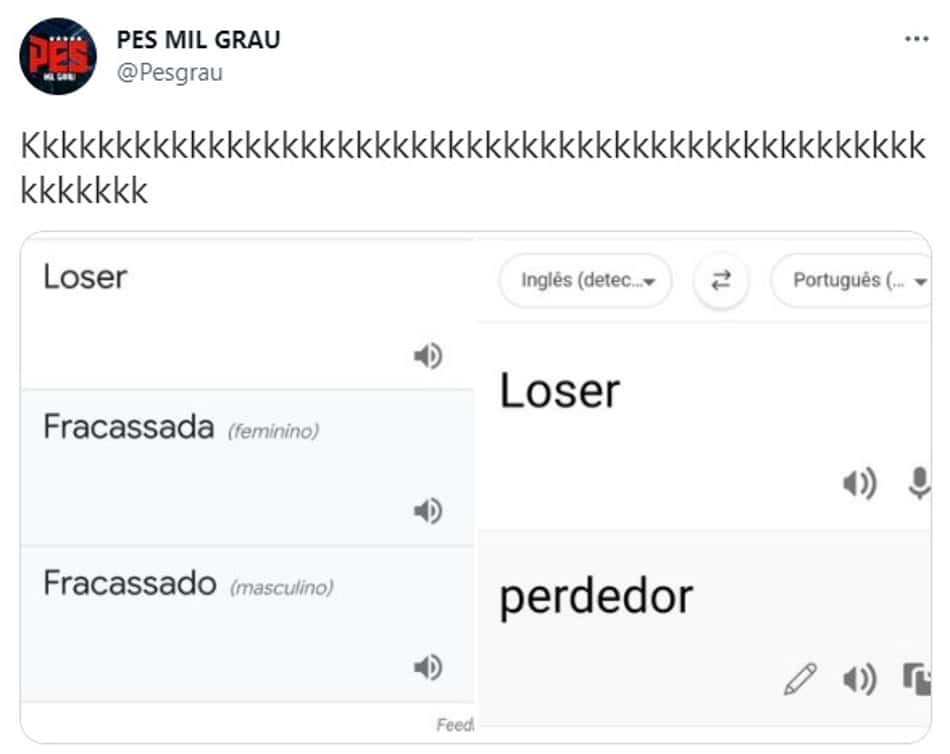The image size is (950, 754).
Task: Open the PES MIL GRAU display name link
Action: (198, 40)
